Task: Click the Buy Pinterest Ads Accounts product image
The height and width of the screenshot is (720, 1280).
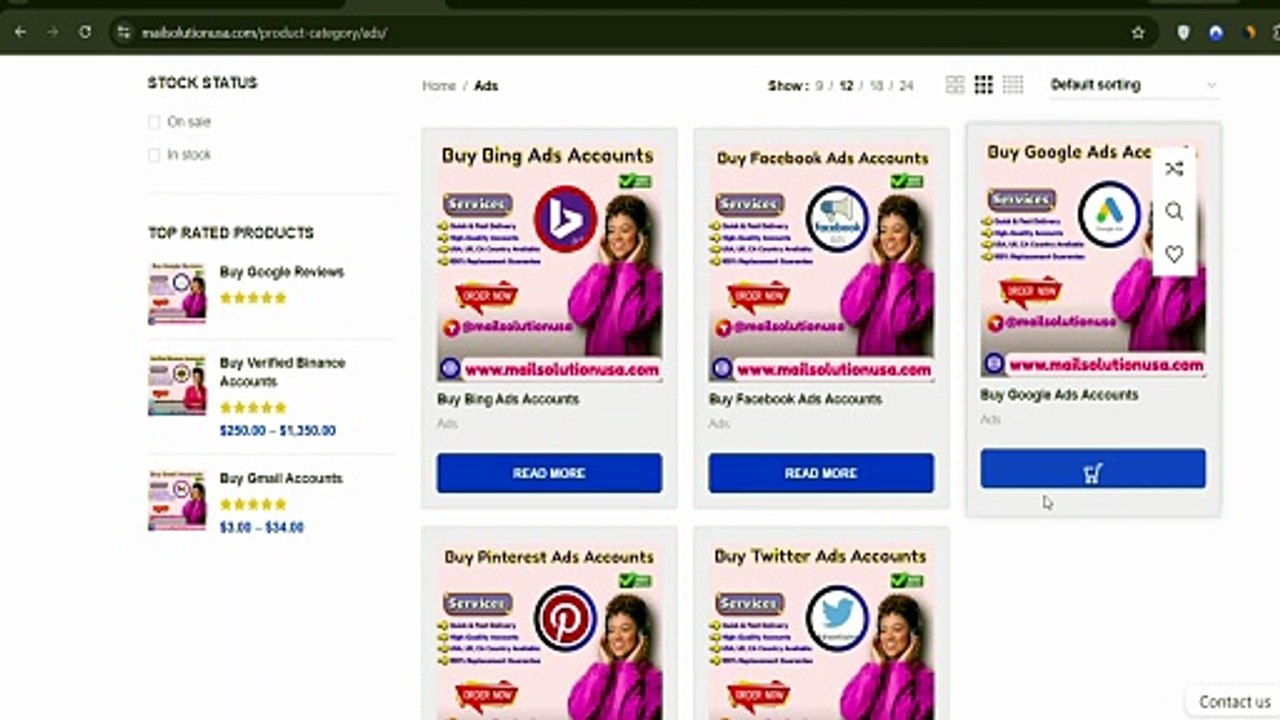Action: pos(549,631)
